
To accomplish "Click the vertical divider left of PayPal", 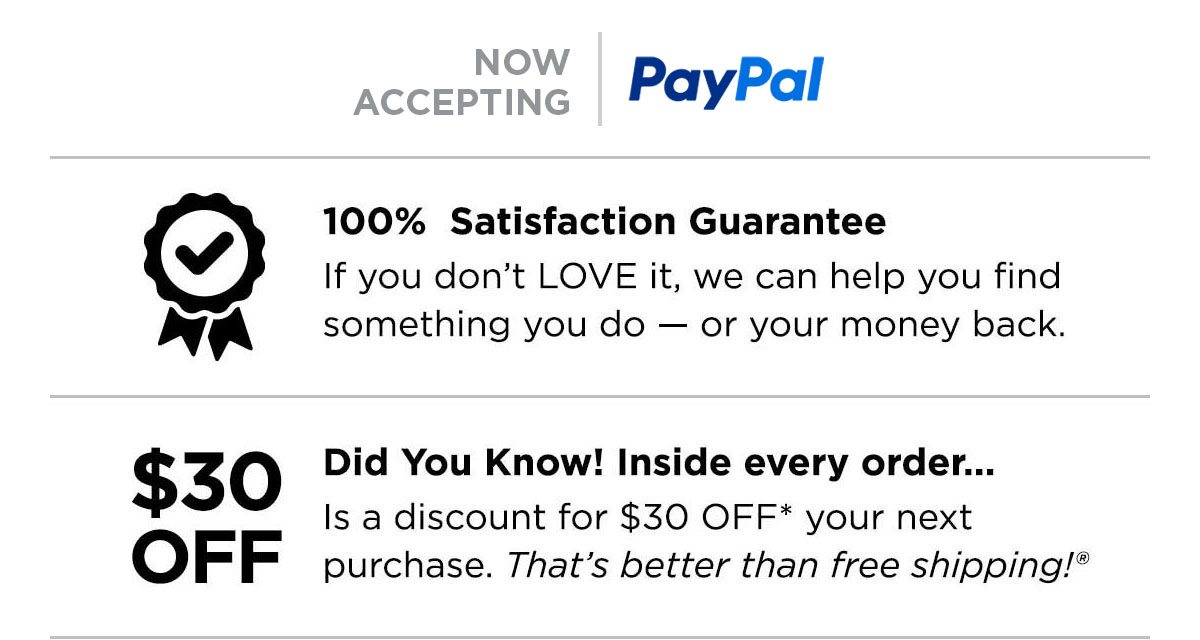I will (600, 79).
